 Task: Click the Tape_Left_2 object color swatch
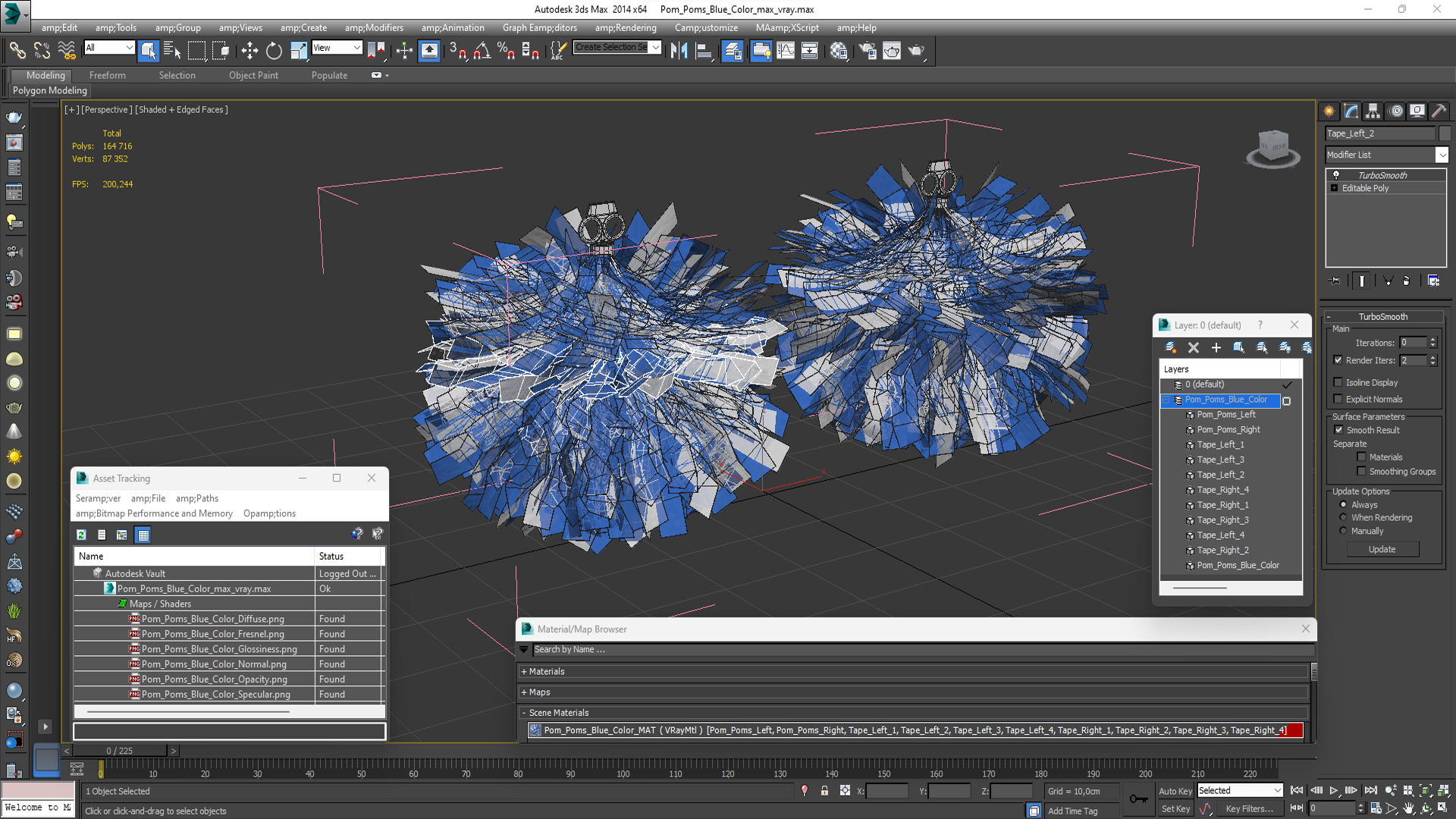click(x=1445, y=133)
